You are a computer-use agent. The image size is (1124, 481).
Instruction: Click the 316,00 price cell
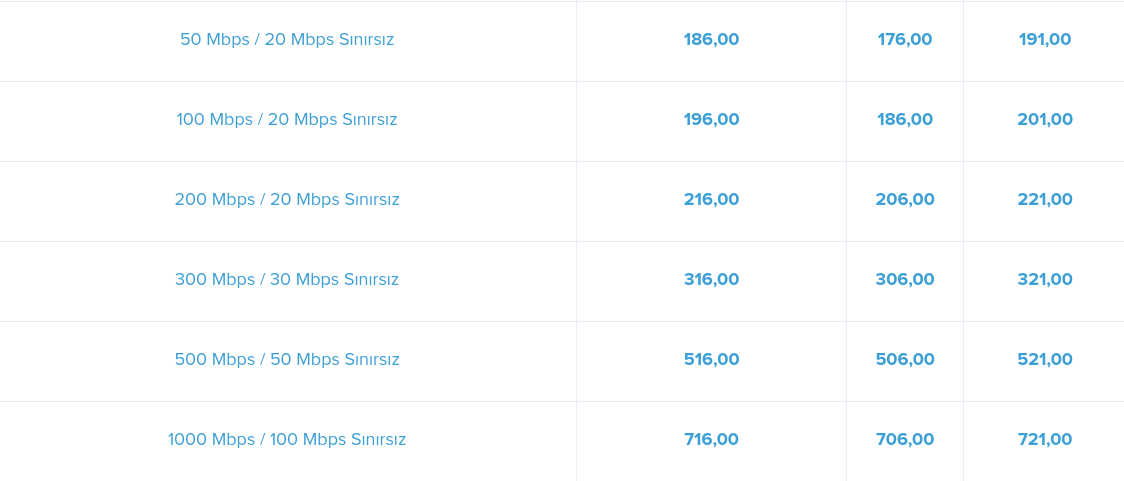[x=711, y=280]
